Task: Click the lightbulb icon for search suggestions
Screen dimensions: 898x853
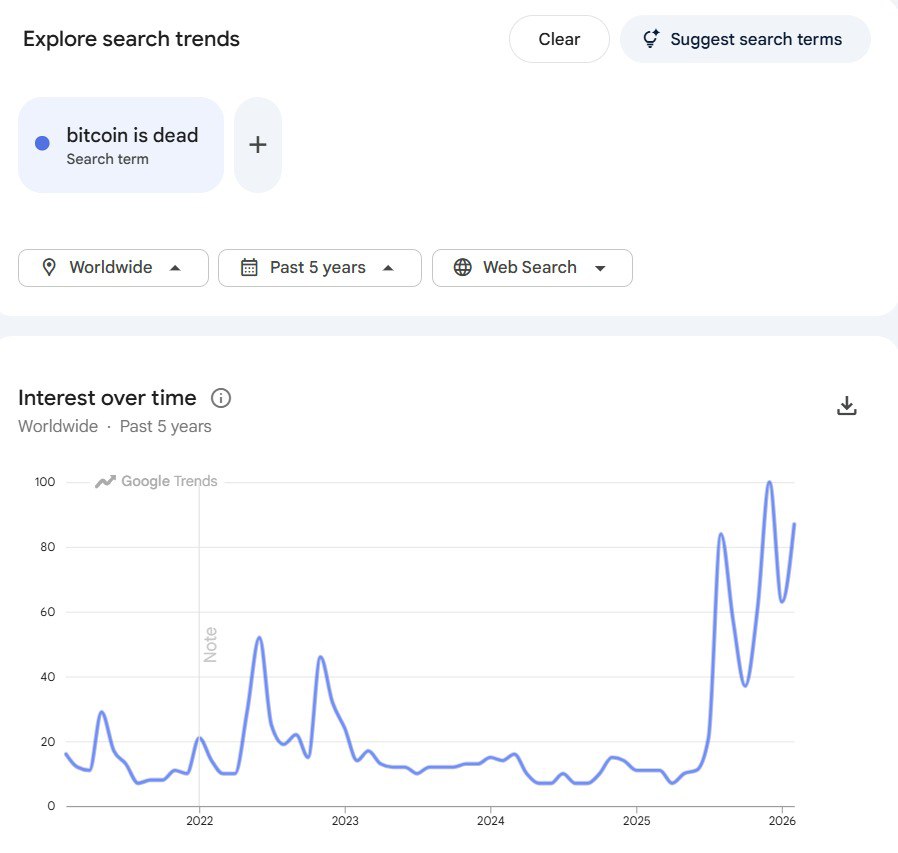Action: click(x=651, y=40)
